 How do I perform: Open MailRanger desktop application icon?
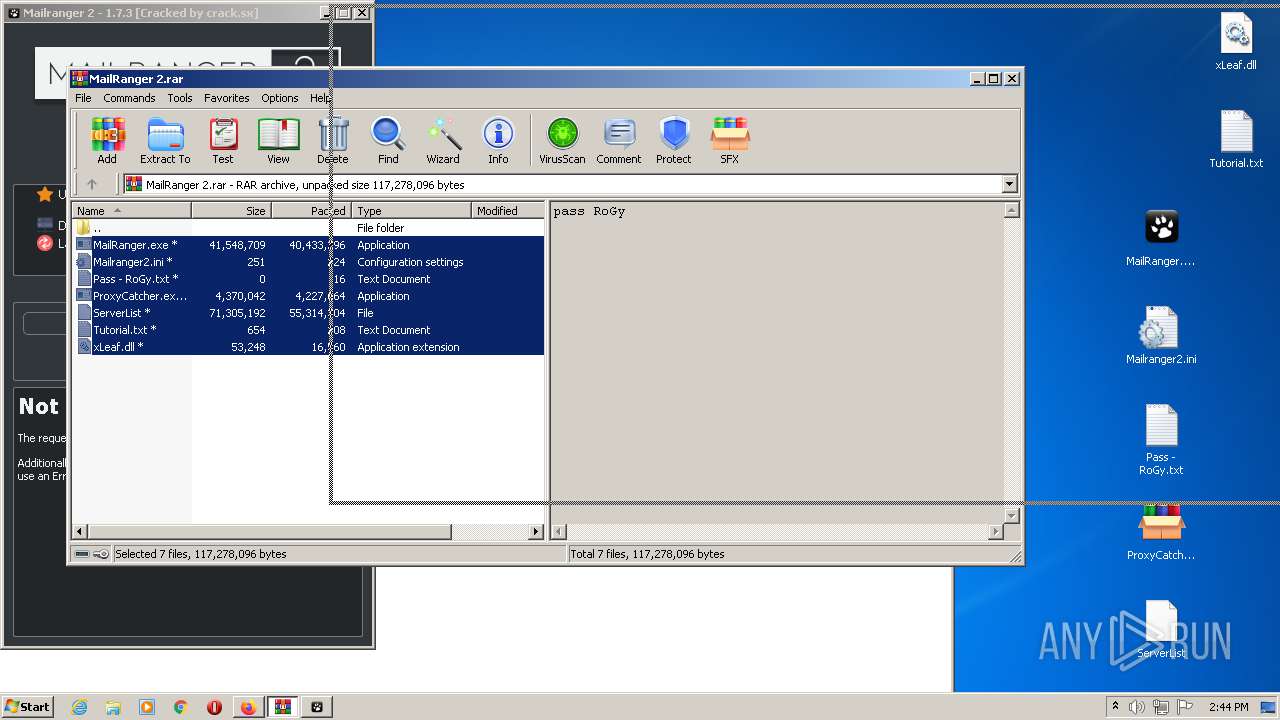click(x=1161, y=238)
